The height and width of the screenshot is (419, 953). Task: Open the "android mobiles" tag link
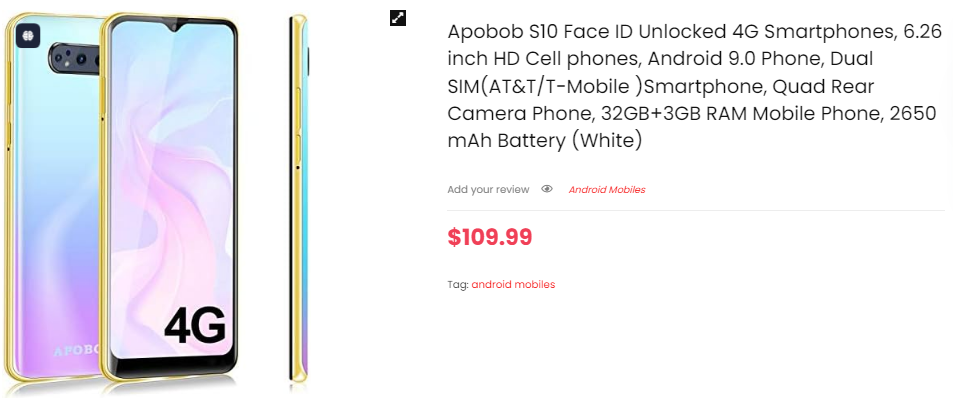[513, 284]
